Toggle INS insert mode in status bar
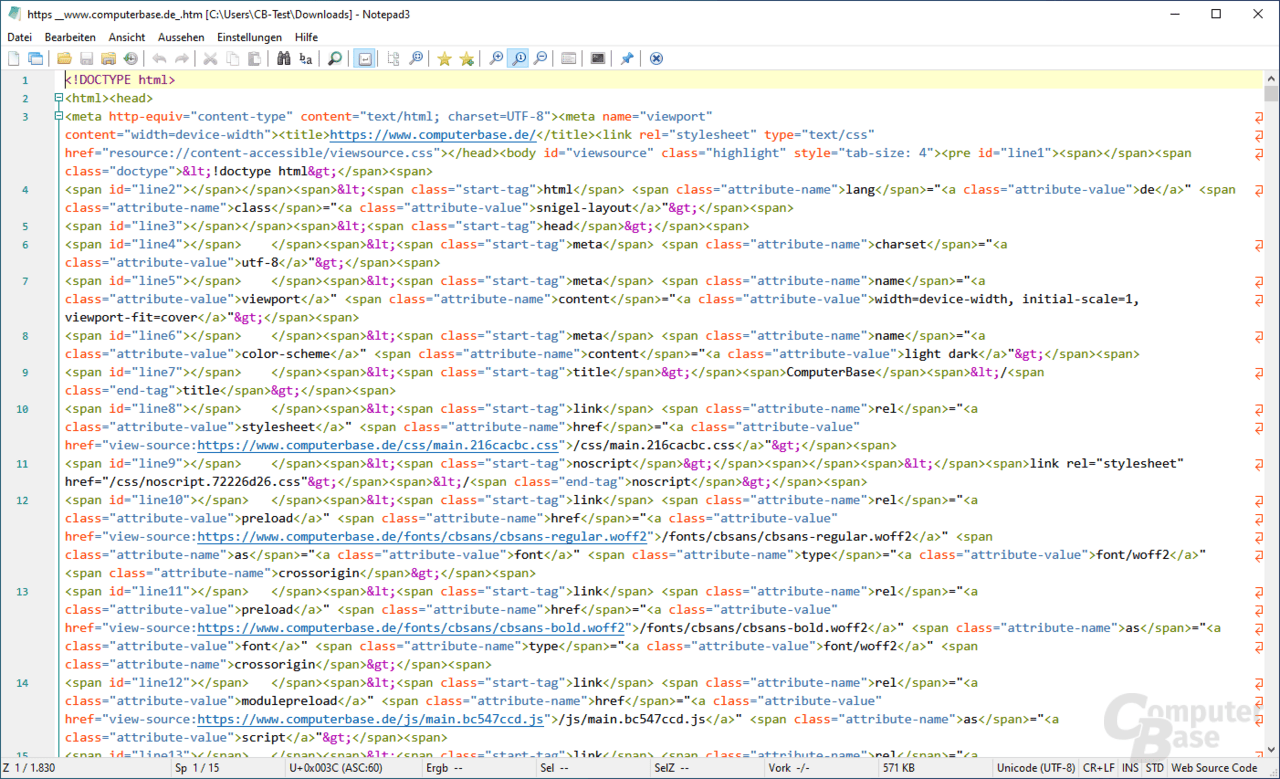The height and width of the screenshot is (779, 1280). point(1130,768)
